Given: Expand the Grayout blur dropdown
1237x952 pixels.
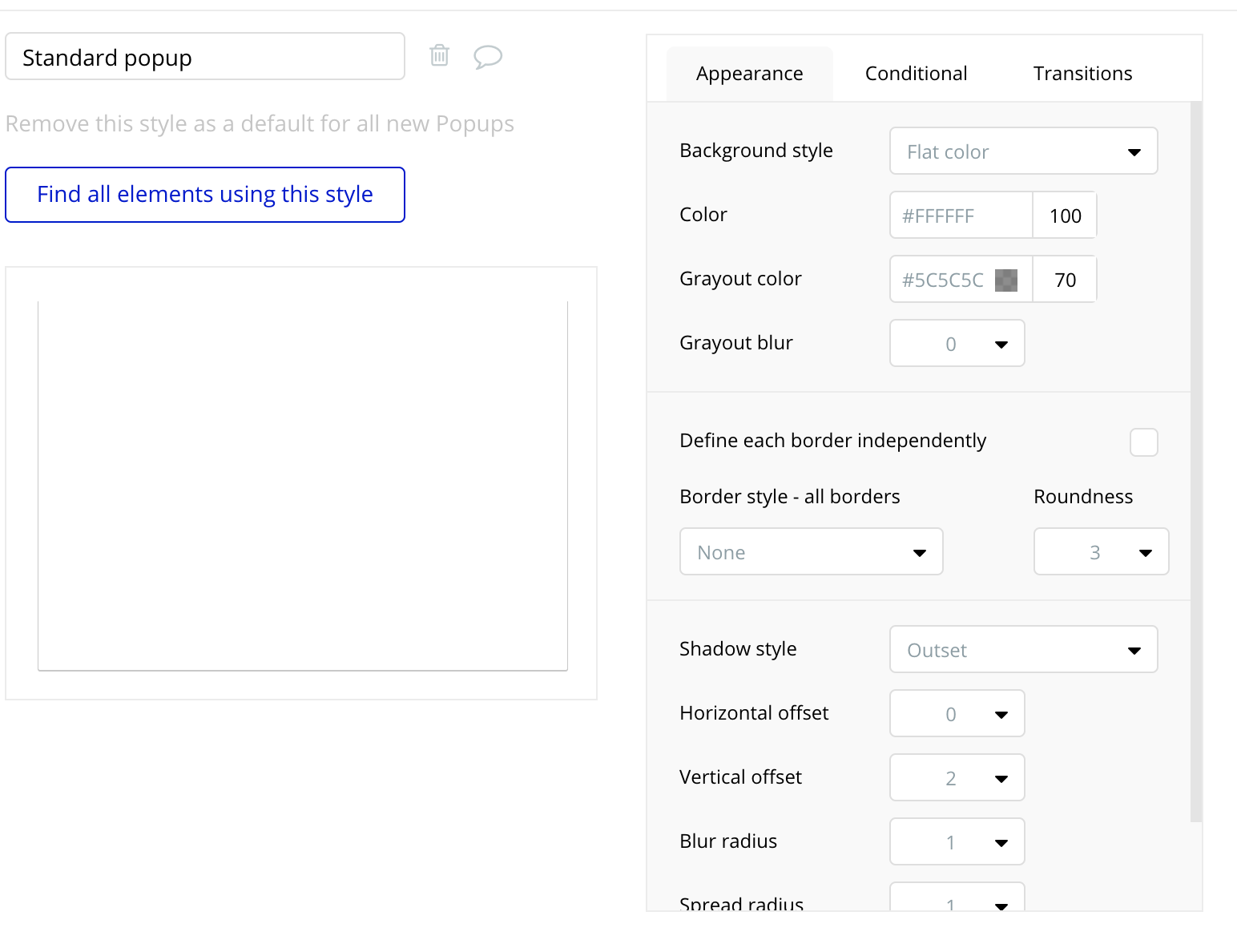Looking at the screenshot, I should [957, 344].
